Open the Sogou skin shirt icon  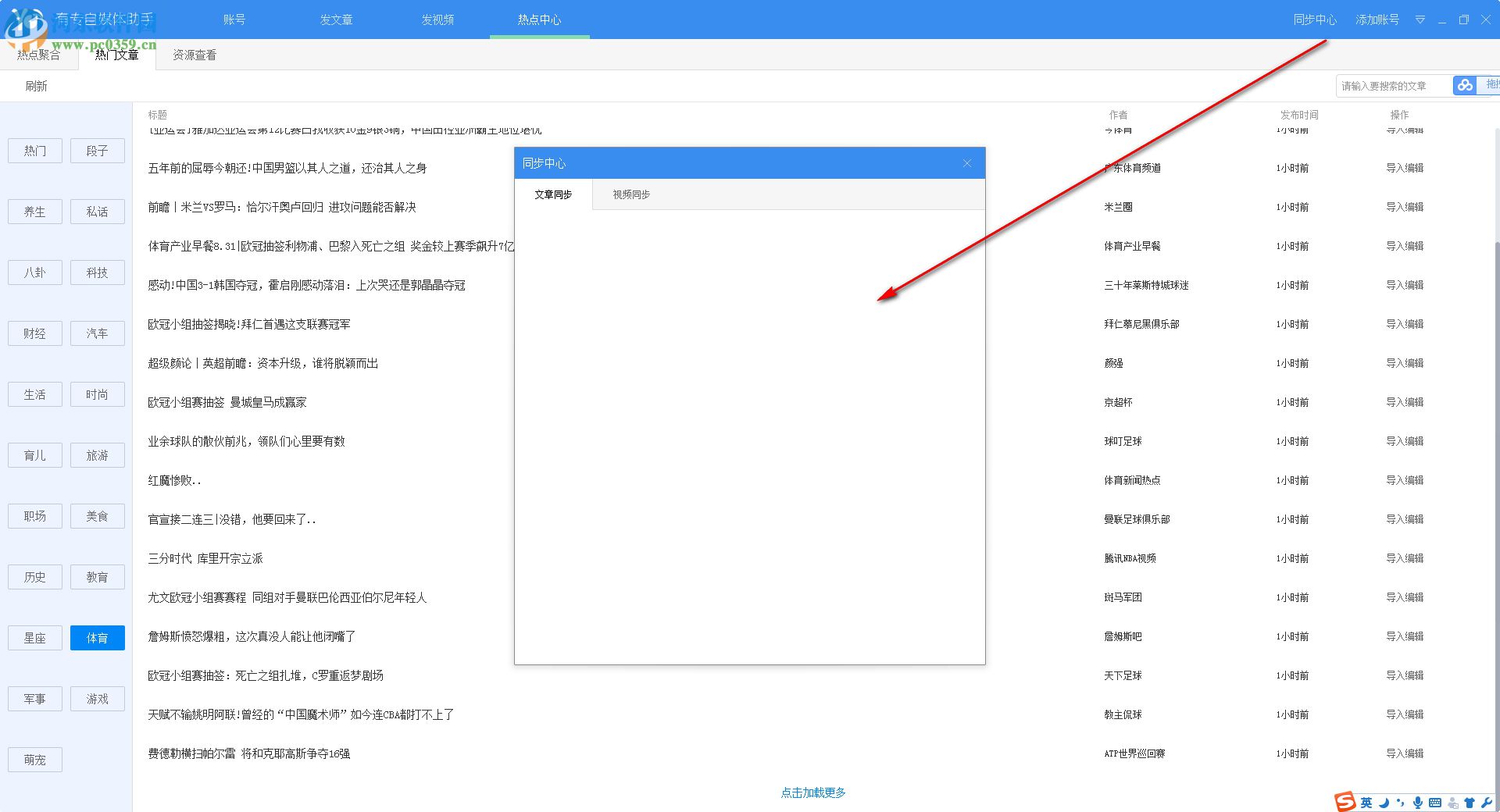click(1470, 803)
